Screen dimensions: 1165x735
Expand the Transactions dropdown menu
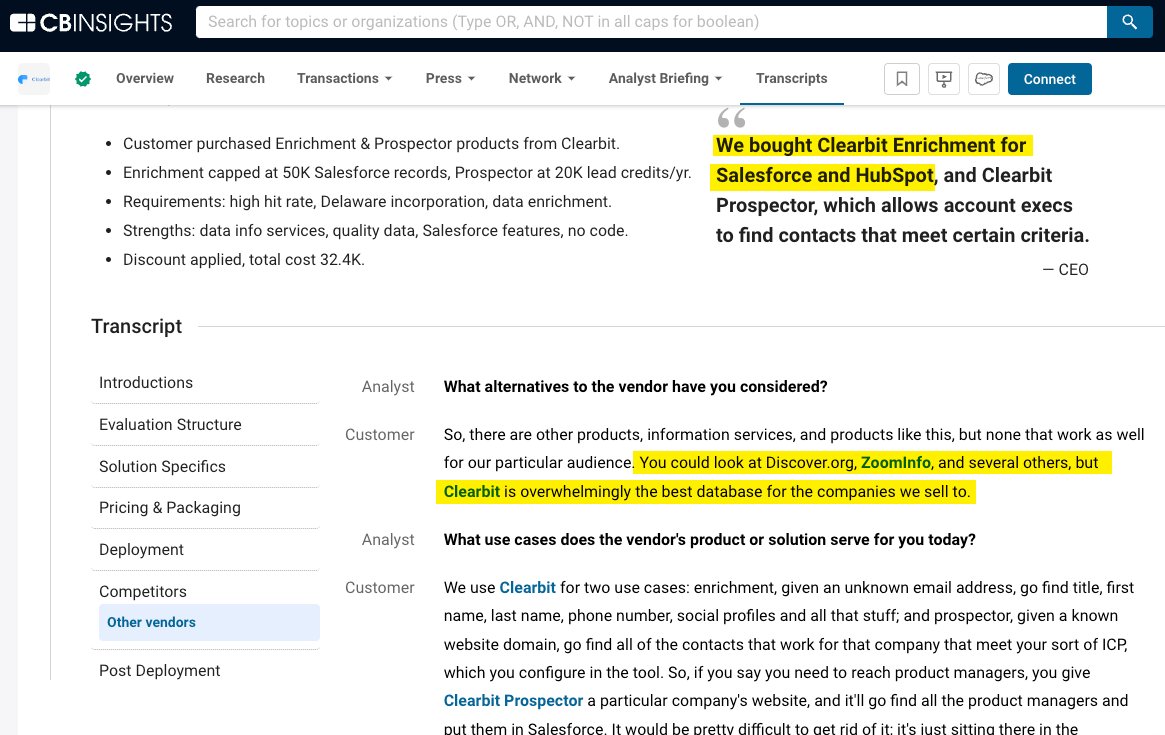pos(345,78)
